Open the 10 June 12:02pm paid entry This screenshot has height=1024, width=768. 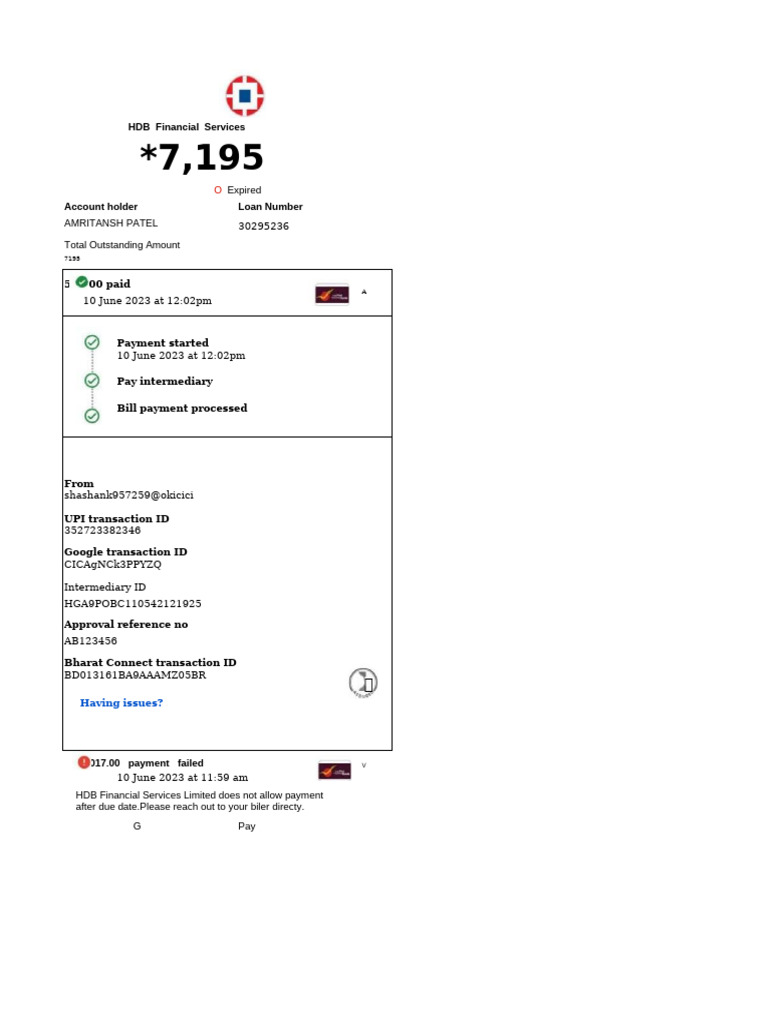click(227, 293)
